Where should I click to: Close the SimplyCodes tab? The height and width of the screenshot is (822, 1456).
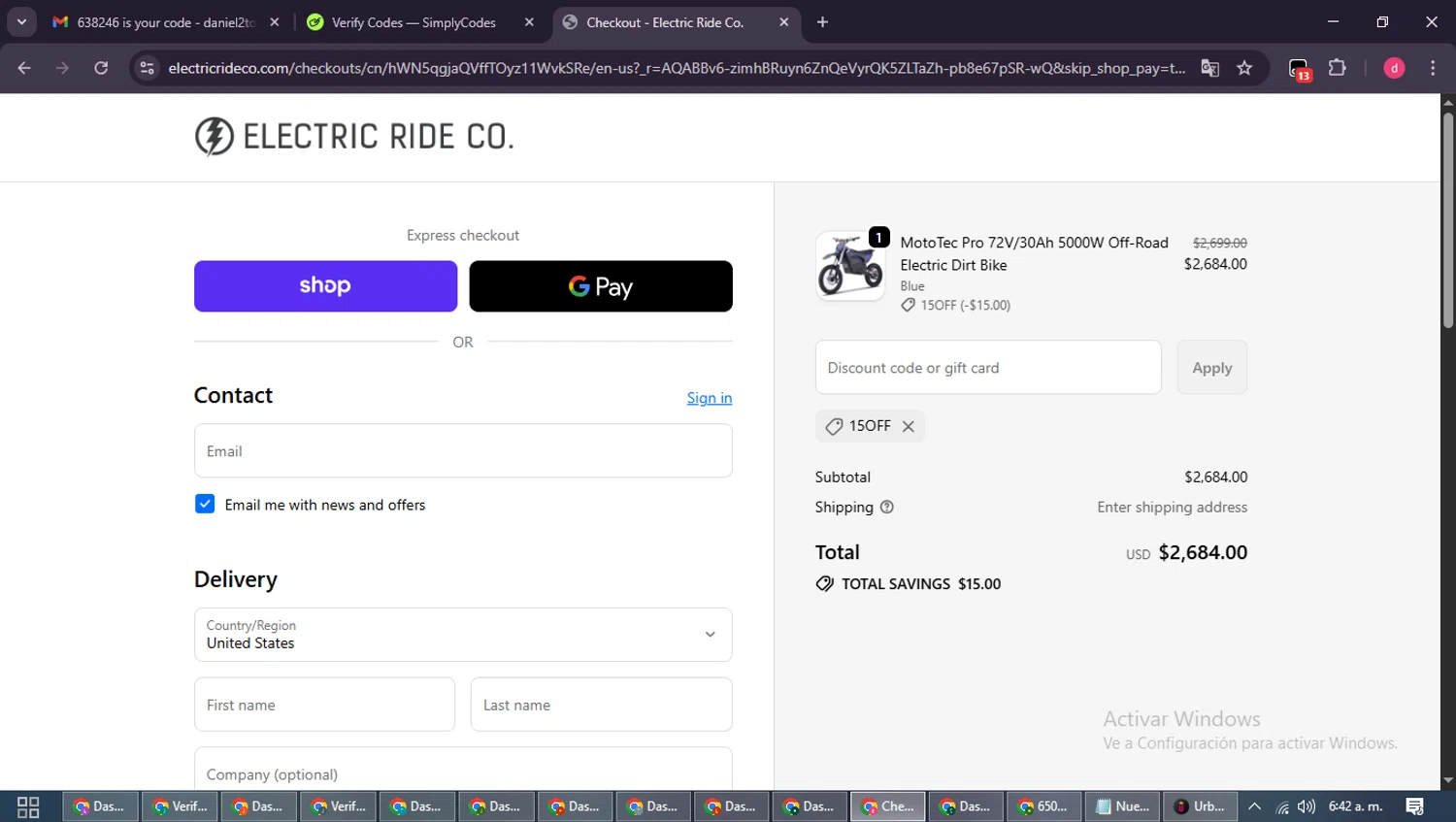529,22
